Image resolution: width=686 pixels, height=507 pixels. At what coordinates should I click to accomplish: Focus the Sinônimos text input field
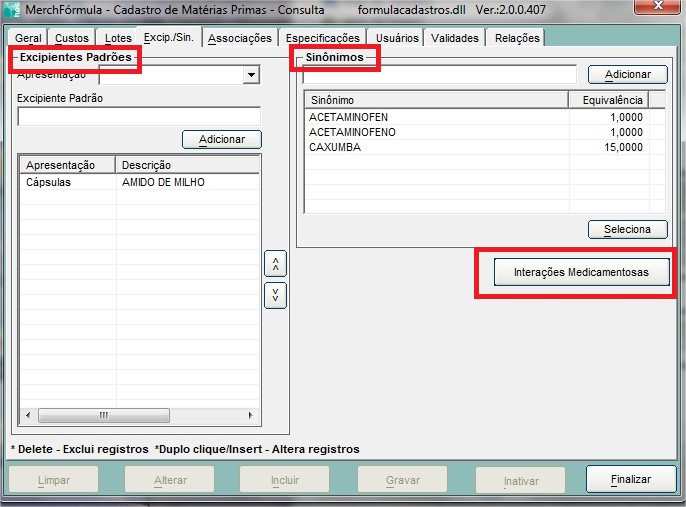coord(440,75)
